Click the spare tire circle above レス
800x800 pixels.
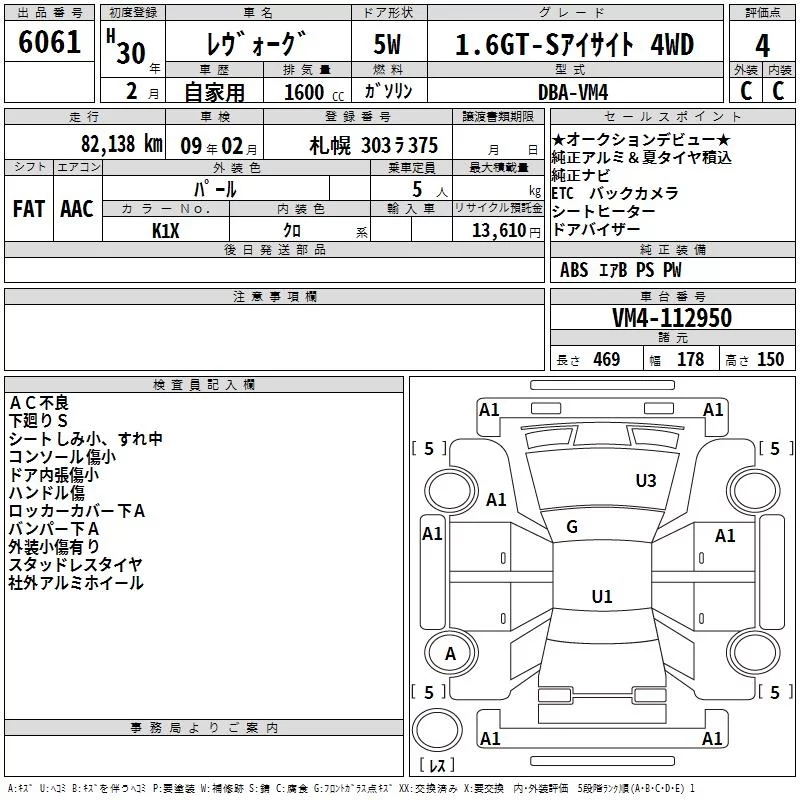[x=437, y=730]
